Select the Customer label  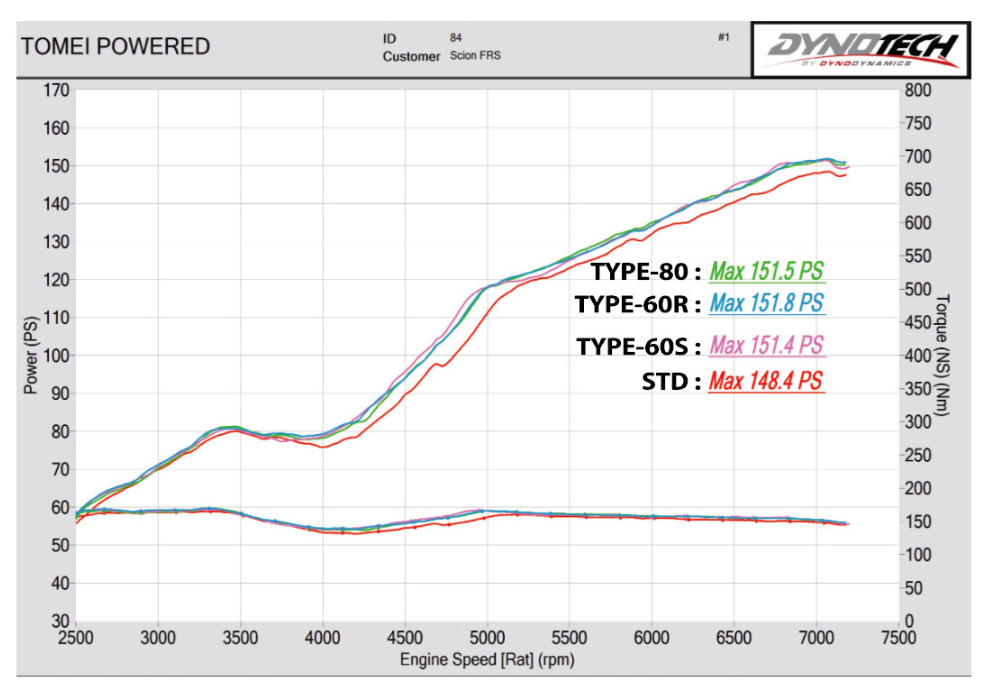point(411,57)
